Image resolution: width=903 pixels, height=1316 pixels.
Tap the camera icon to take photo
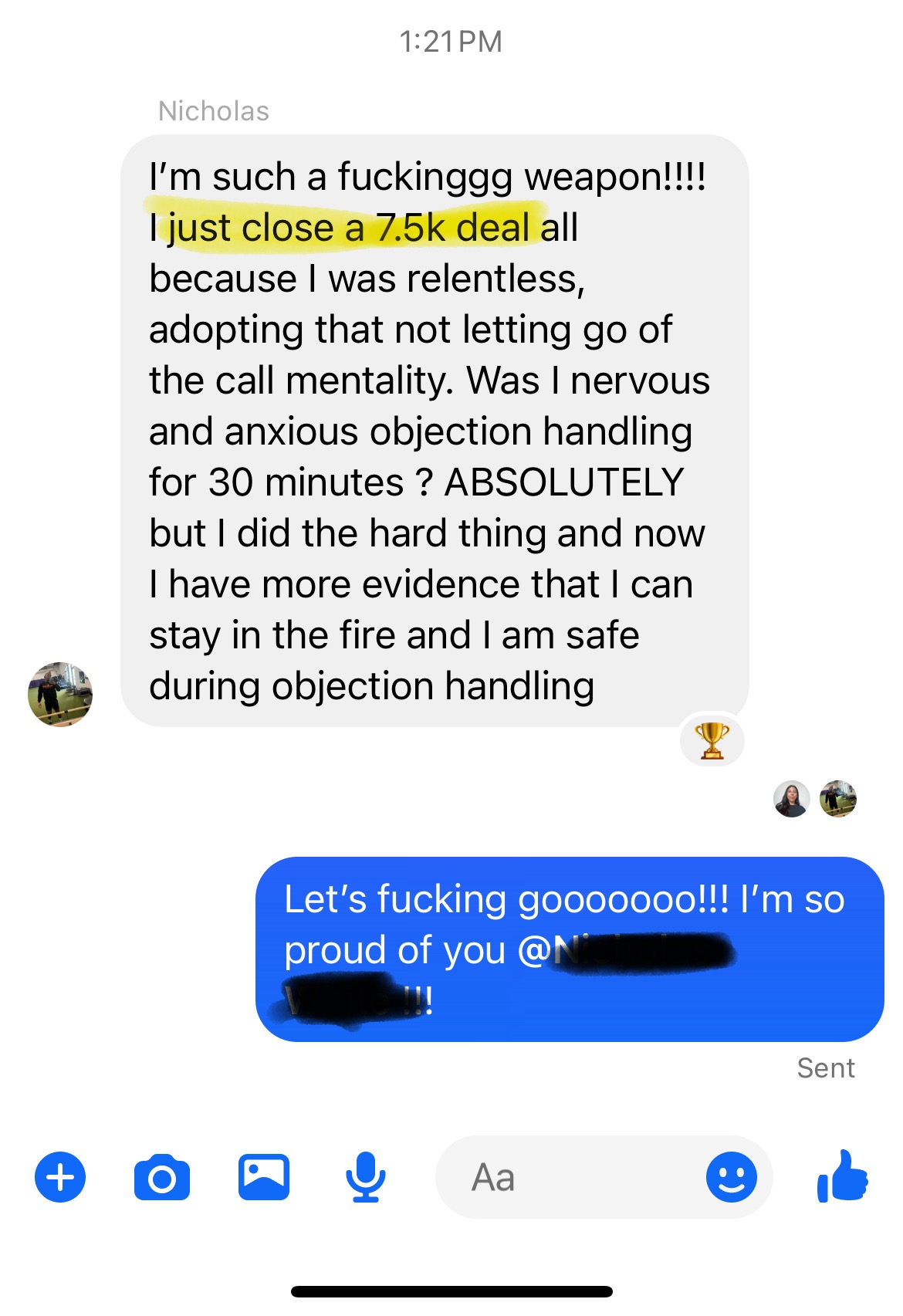[x=162, y=1177]
